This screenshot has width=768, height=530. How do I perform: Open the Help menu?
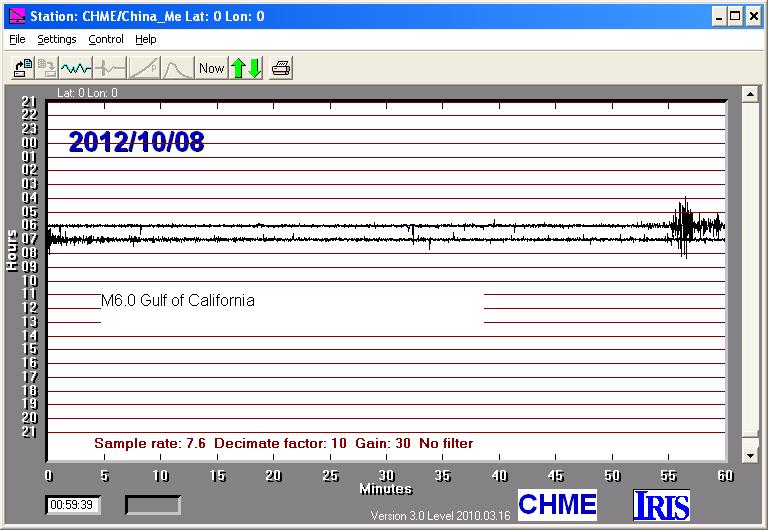pos(146,39)
